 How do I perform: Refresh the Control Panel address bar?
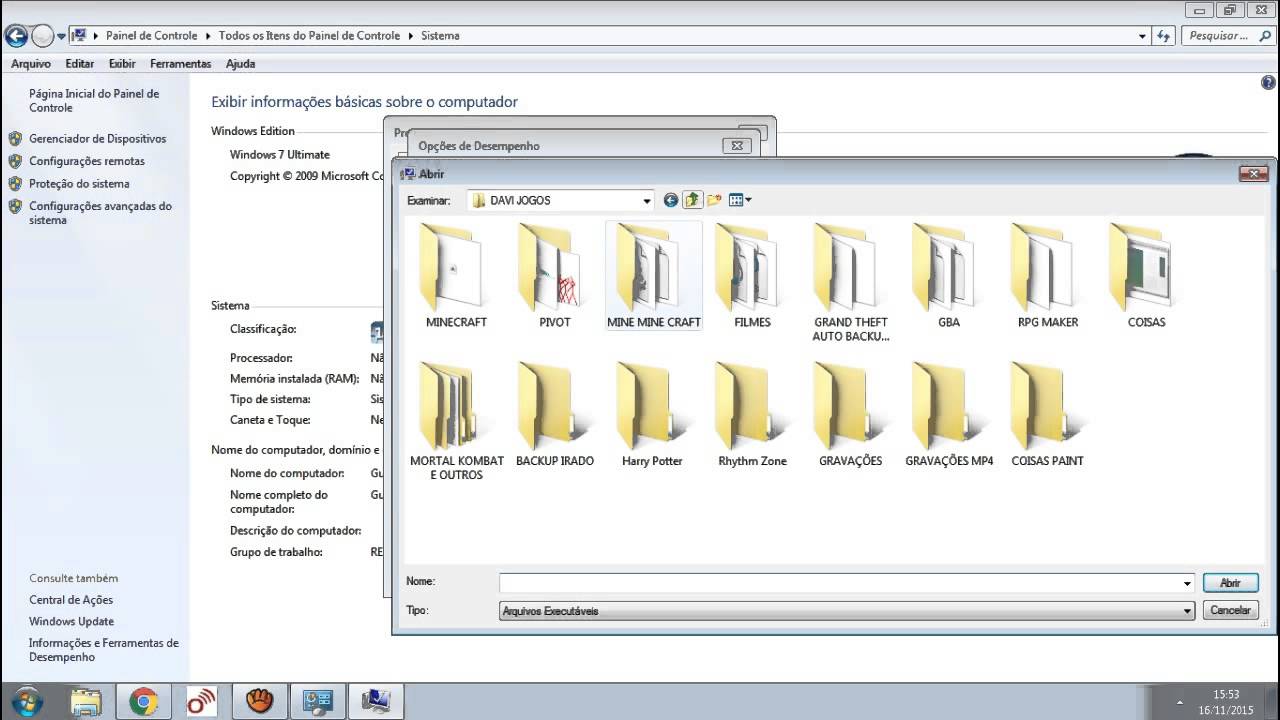1163,36
